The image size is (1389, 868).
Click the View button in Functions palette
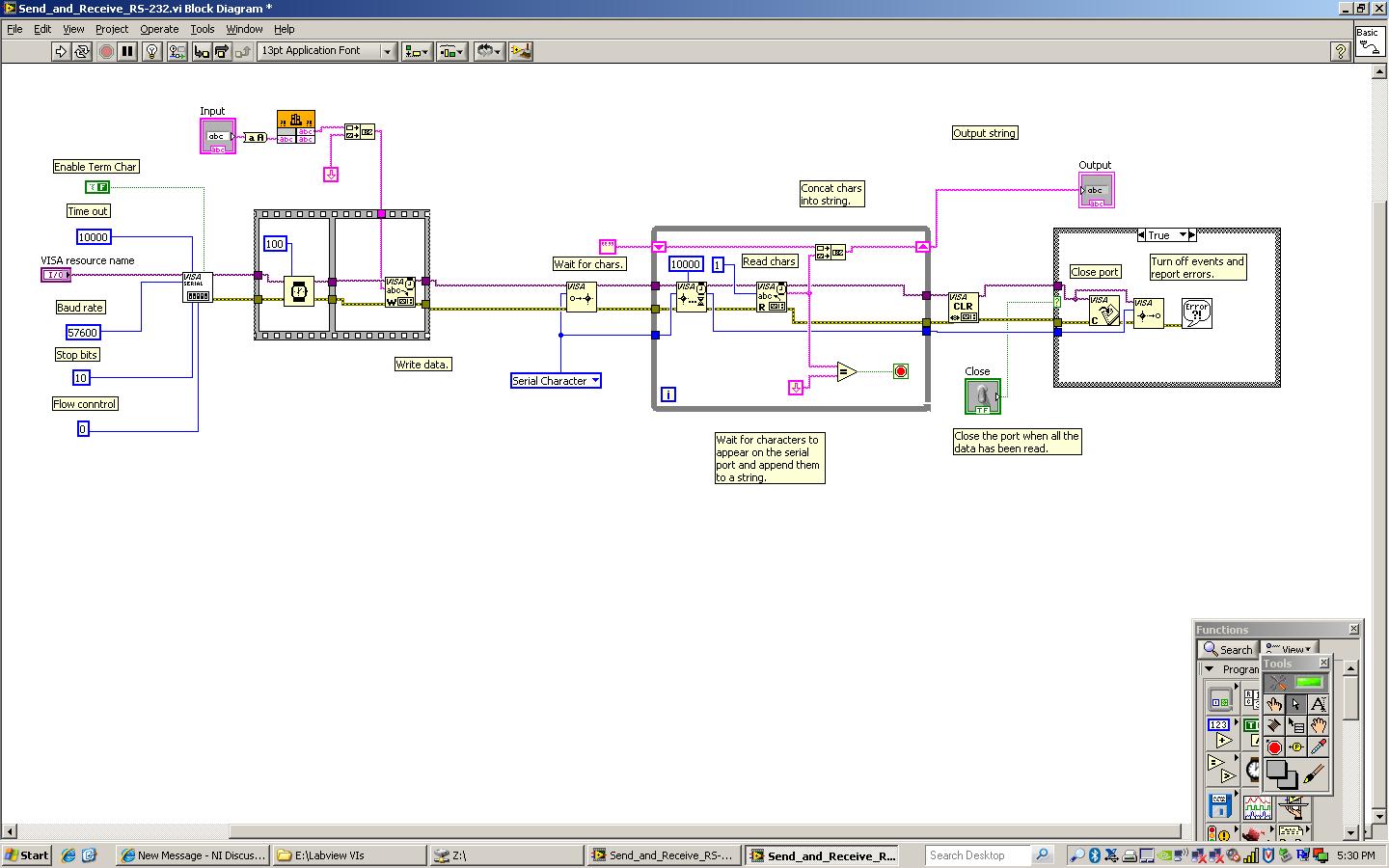coord(1288,649)
